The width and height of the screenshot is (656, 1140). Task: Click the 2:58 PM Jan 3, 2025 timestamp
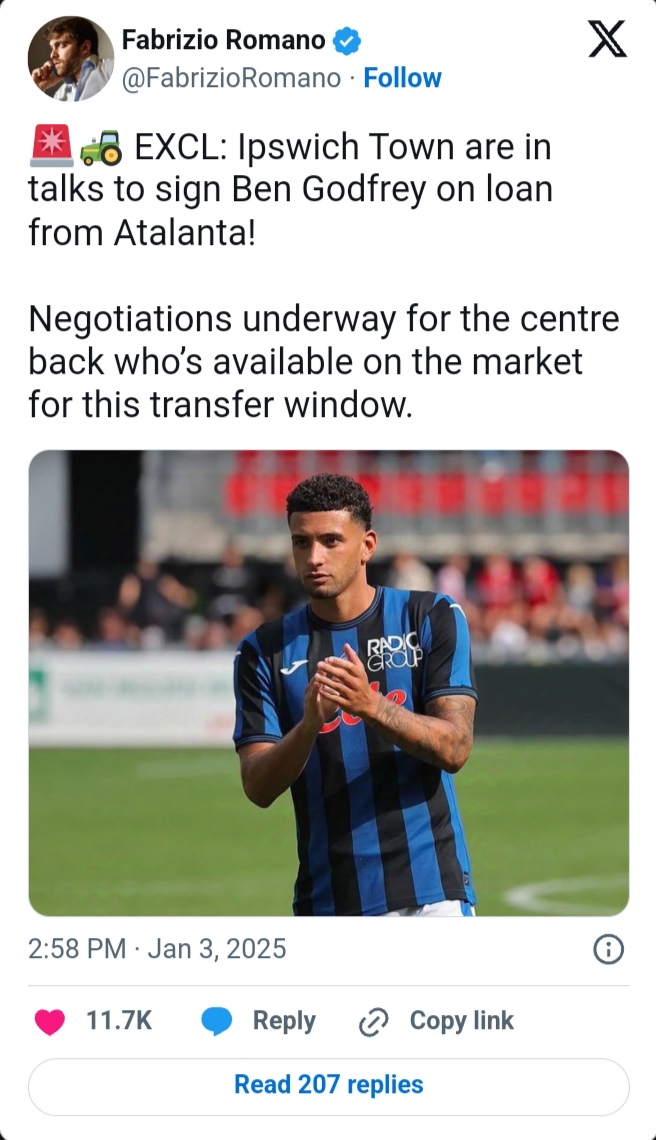(x=157, y=949)
